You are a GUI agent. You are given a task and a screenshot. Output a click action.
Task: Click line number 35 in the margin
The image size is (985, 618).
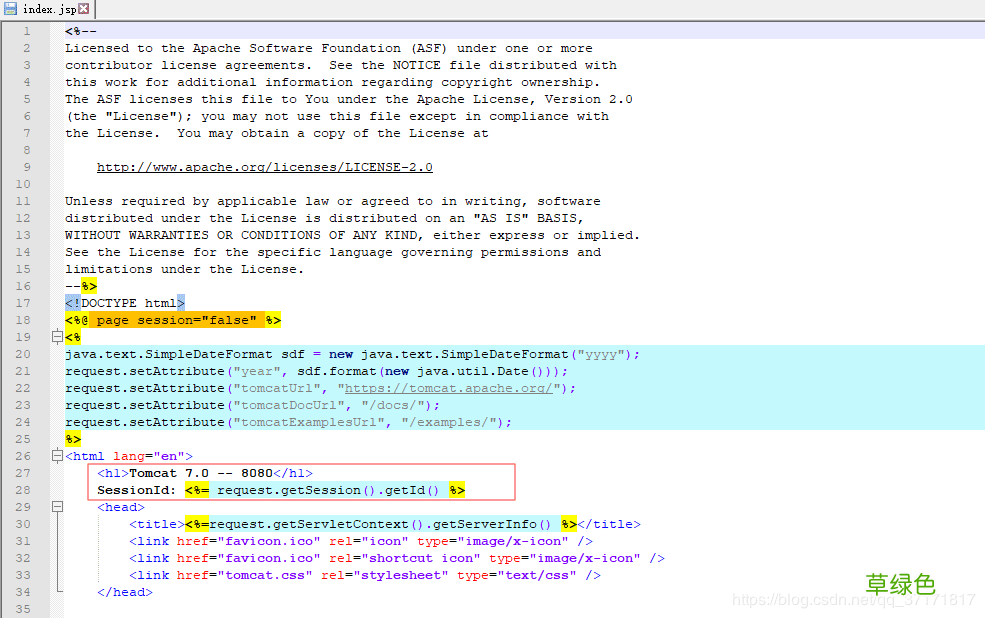point(23,609)
